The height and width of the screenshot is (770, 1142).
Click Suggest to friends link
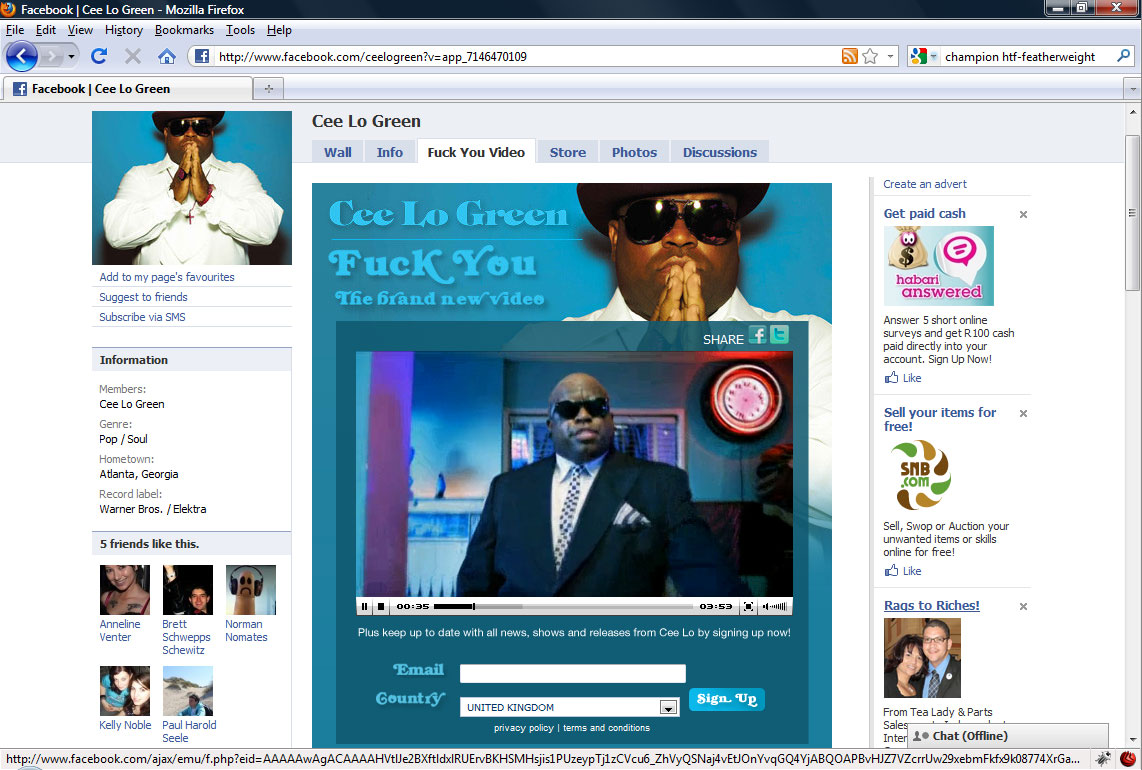pyautogui.click(x=143, y=297)
